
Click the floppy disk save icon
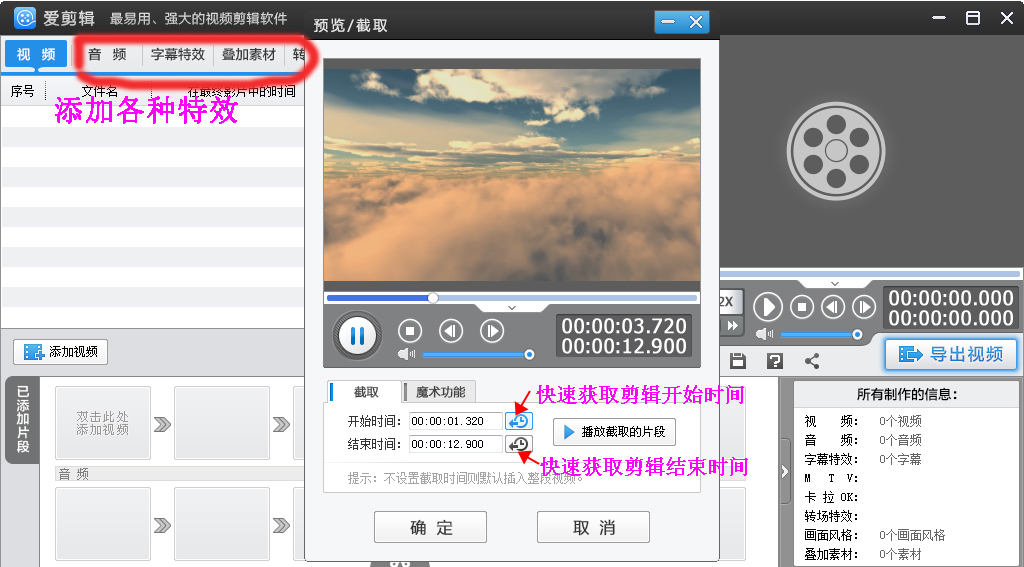tap(738, 361)
